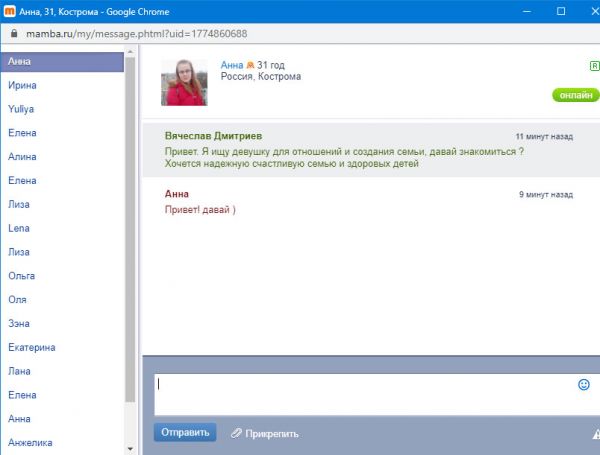Open the emoji smiley picker
This screenshot has height=455, width=600.
584,384
